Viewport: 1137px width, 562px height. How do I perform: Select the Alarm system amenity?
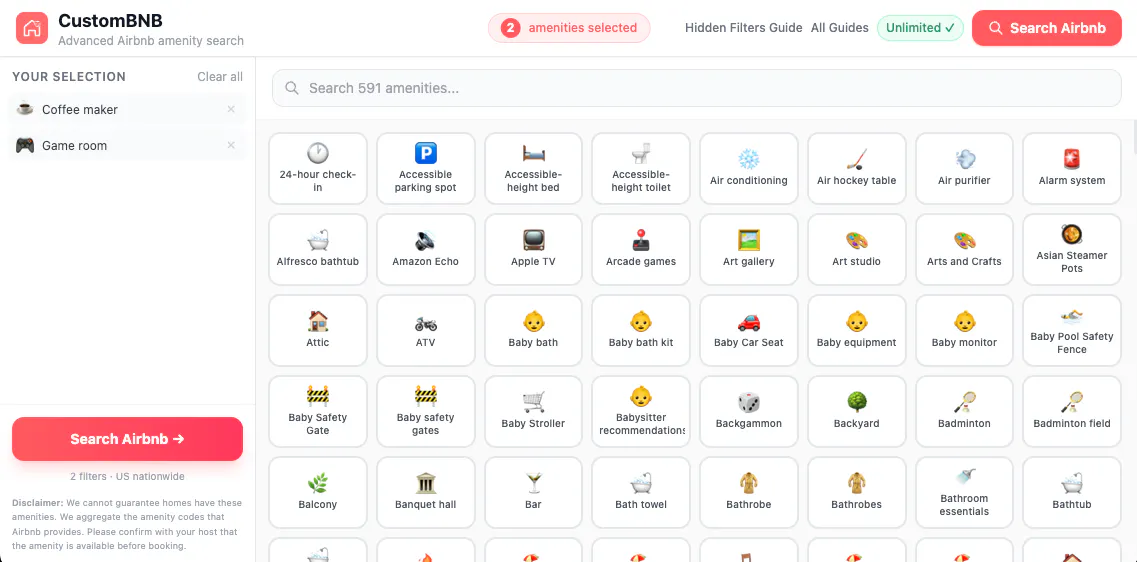point(1072,168)
